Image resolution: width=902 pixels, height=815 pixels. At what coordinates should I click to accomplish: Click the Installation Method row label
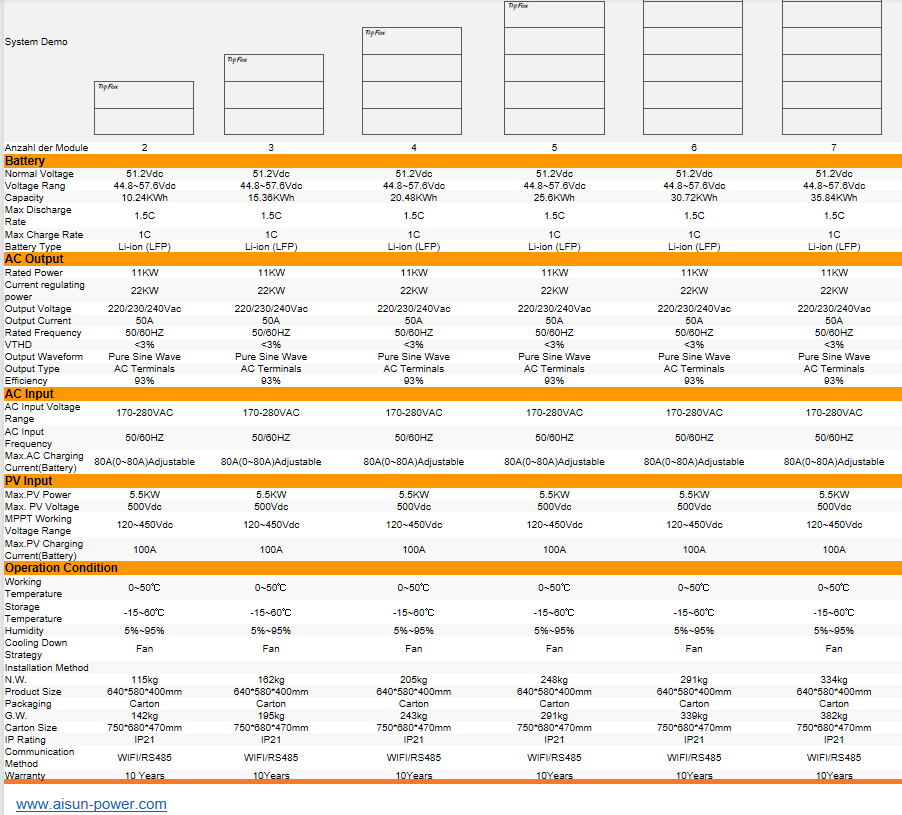click(47, 668)
